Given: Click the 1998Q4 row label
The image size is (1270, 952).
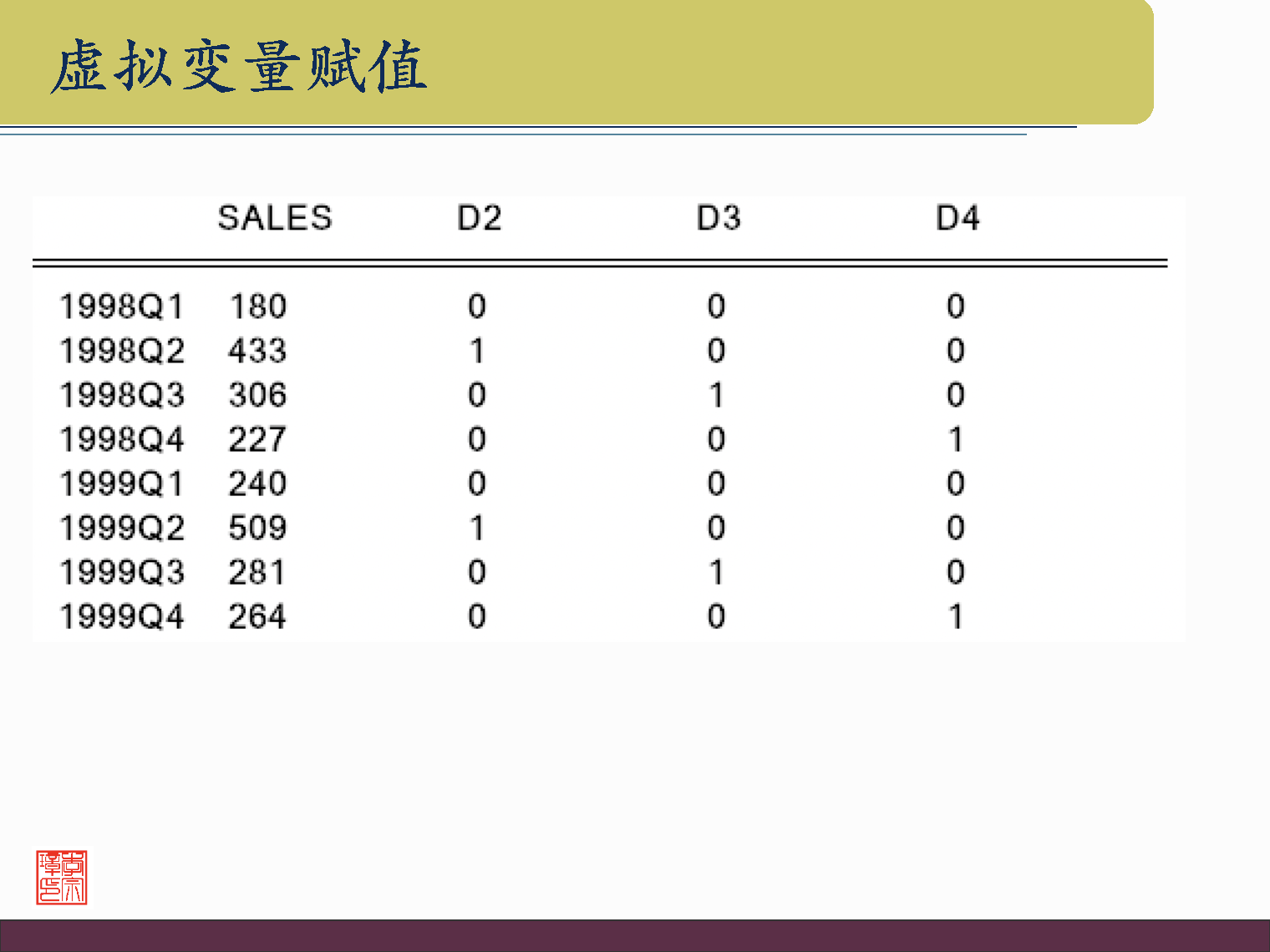Looking at the screenshot, I should click(x=122, y=439).
